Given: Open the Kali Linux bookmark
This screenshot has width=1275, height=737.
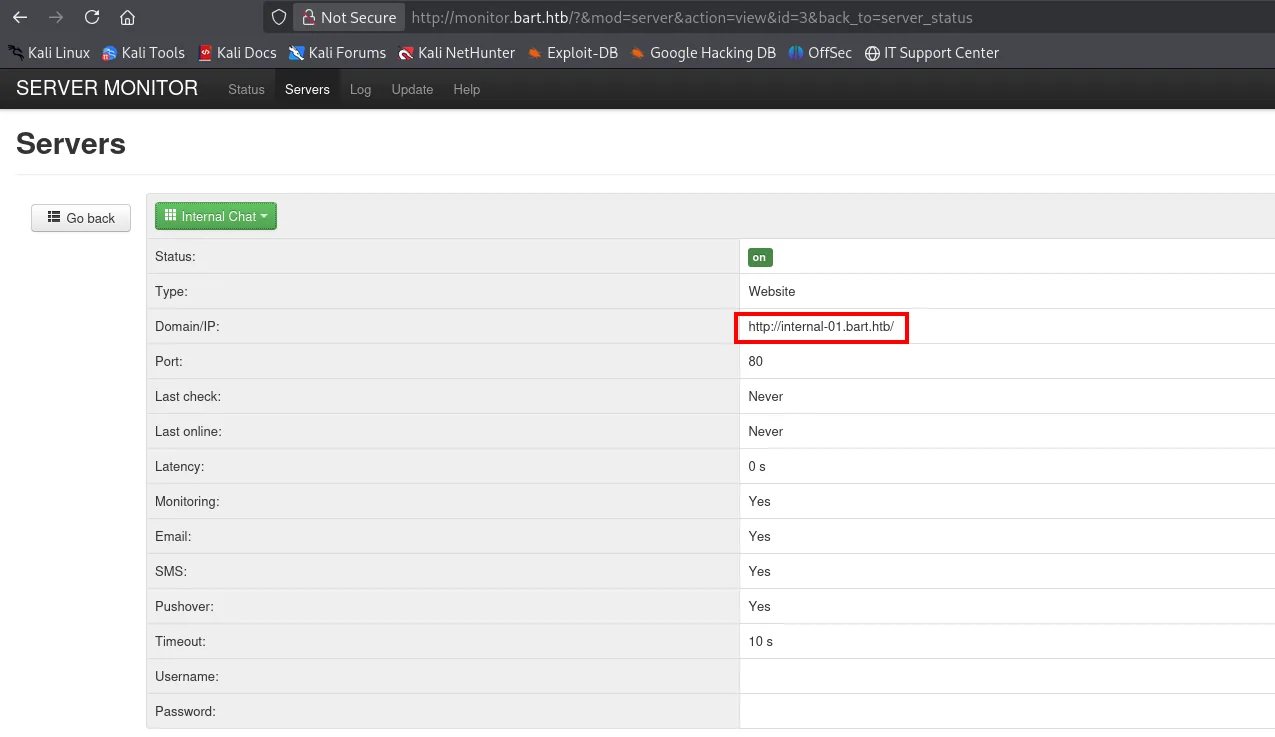Looking at the screenshot, I should point(49,53).
